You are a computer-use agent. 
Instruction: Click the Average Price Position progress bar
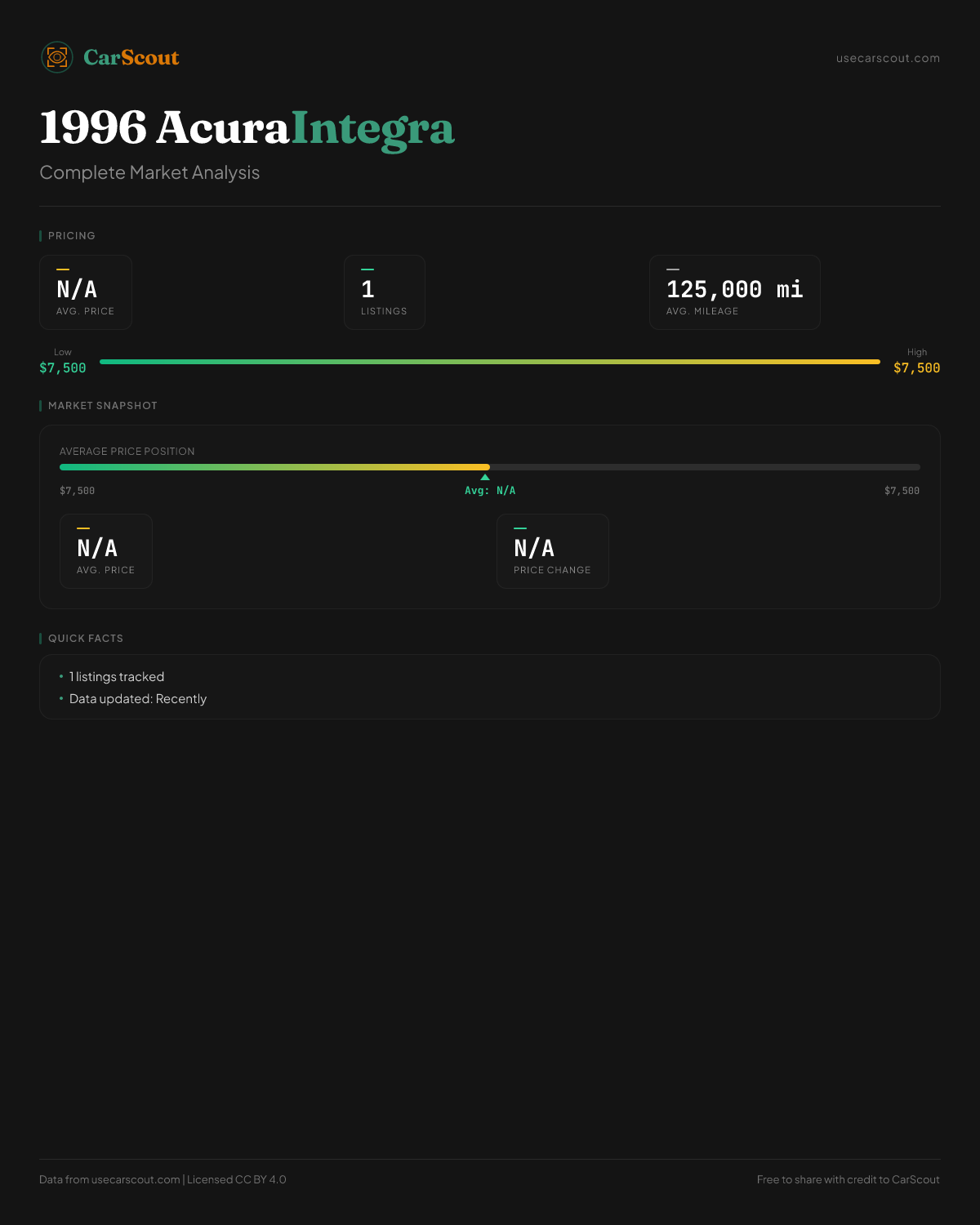tap(490, 467)
